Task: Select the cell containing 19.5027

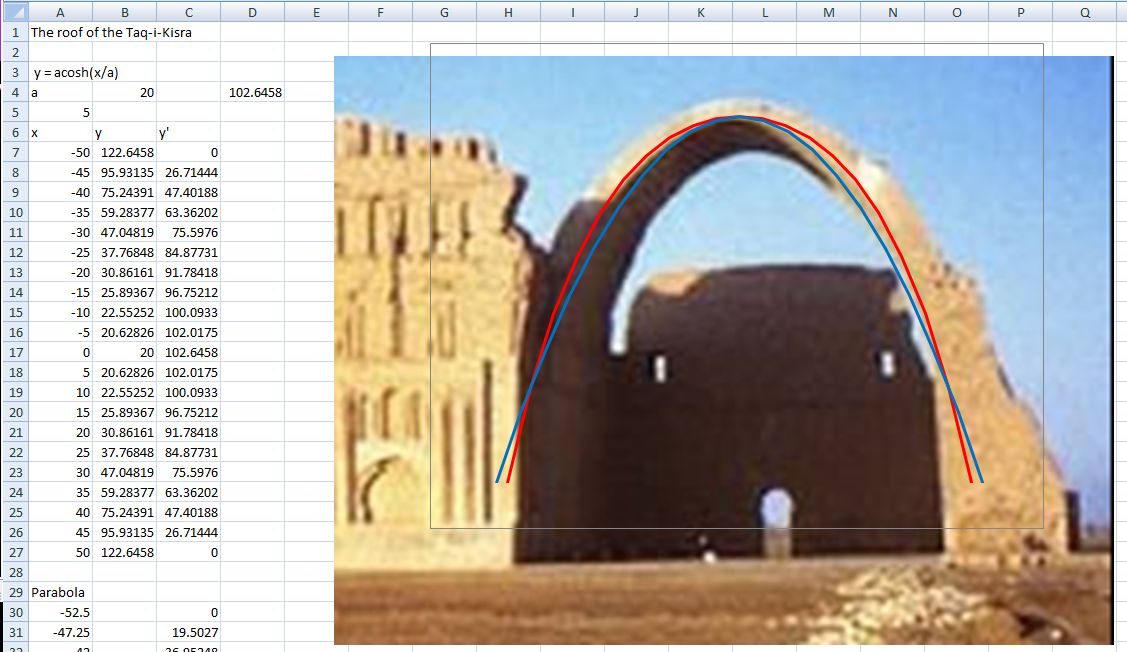Action: click(x=188, y=632)
